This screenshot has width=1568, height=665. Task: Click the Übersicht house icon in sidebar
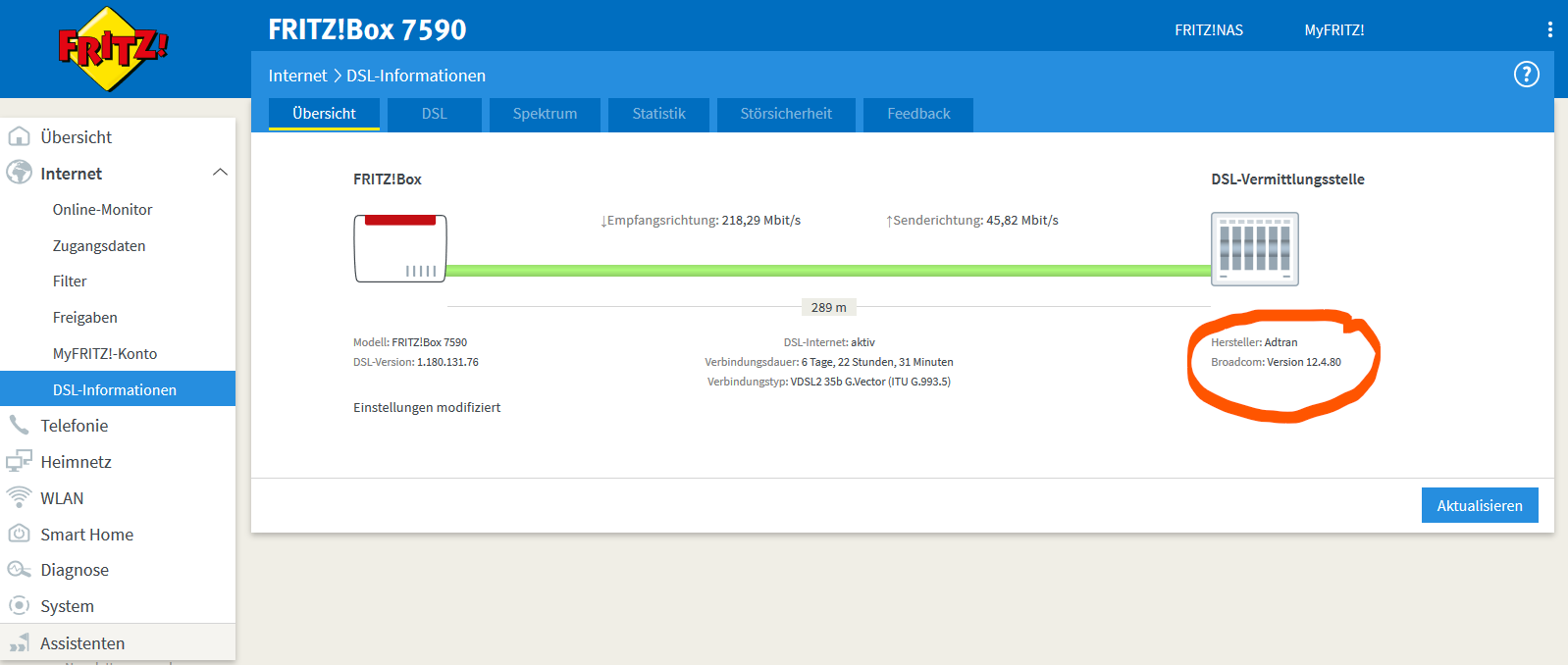[x=19, y=137]
